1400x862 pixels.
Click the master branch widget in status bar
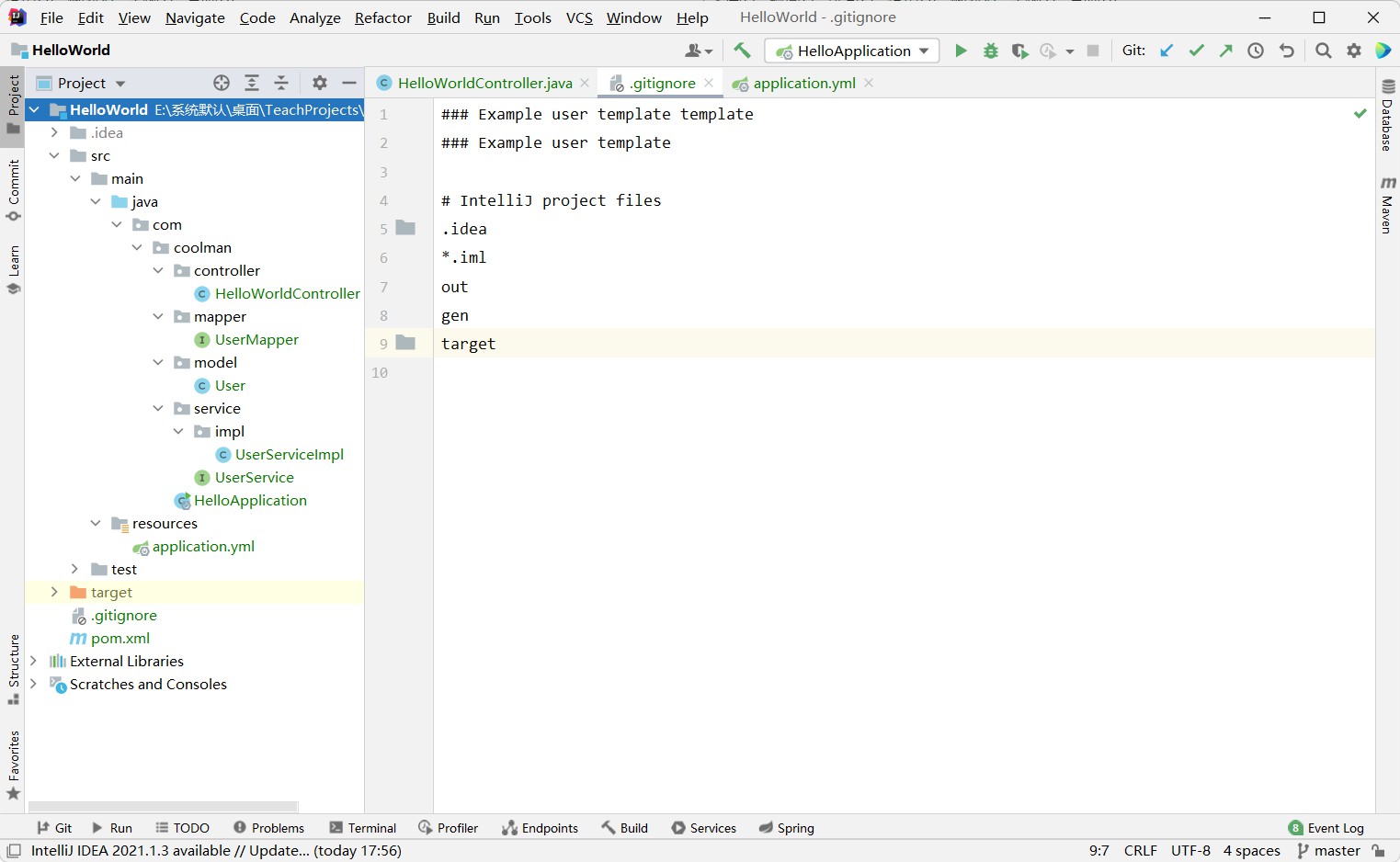[1328, 851]
